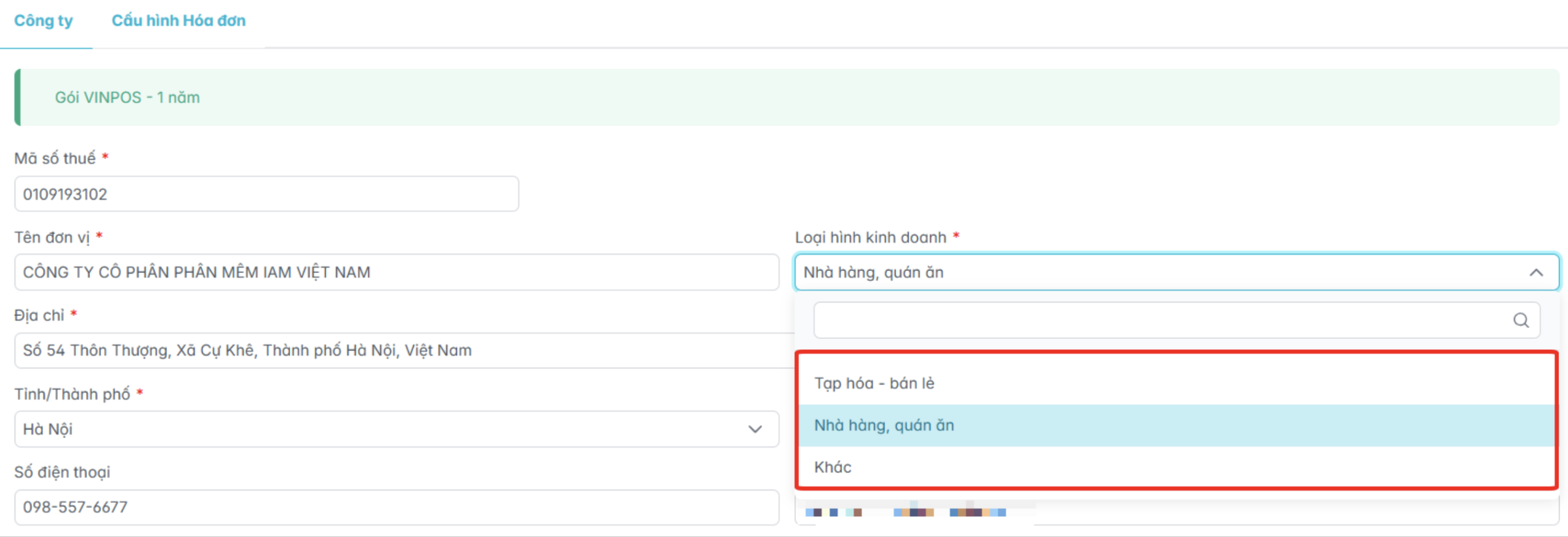The height and width of the screenshot is (537, 1568).
Task: Select the Tạp hóa - bán lẻ option
Action: 874,383
